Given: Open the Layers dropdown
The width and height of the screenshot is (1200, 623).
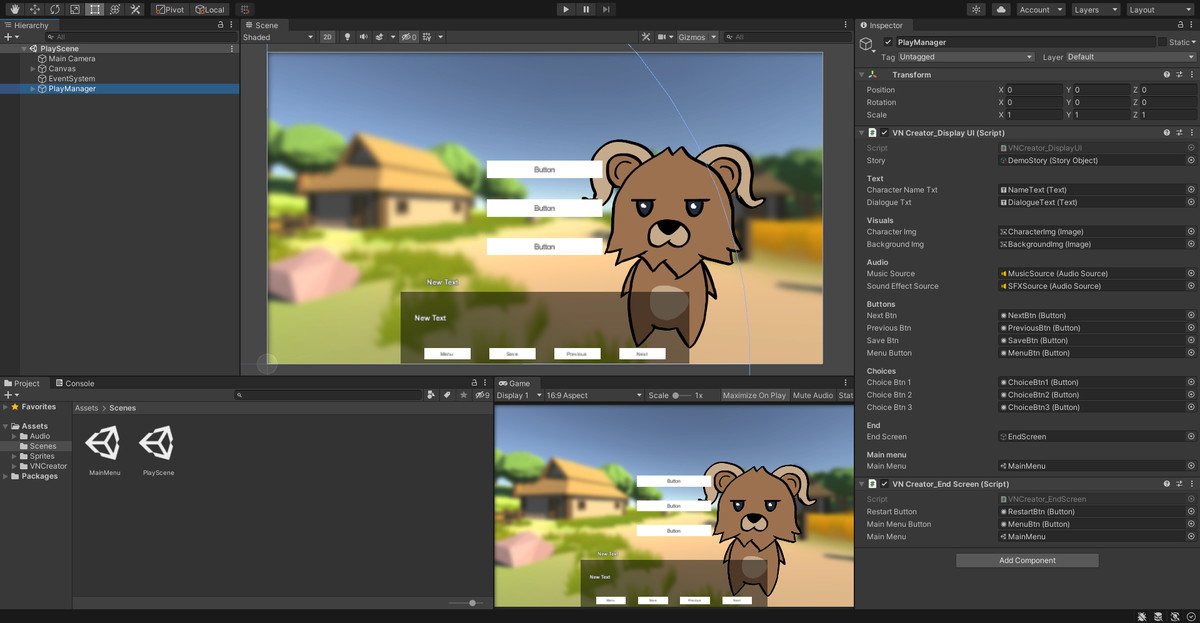Looking at the screenshot, I should [1094, 9].
